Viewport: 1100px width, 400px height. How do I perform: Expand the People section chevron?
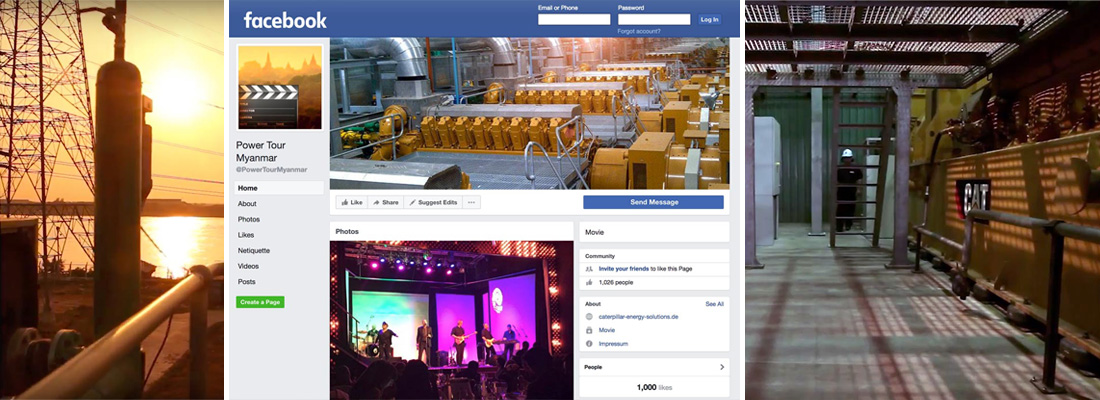click(x=722, y=367)
